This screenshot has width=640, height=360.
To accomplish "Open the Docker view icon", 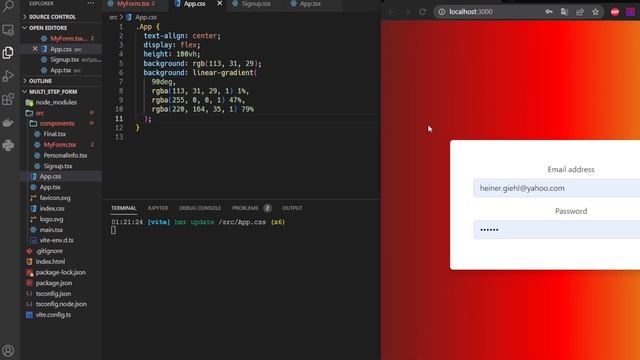I will click(8, 122).
